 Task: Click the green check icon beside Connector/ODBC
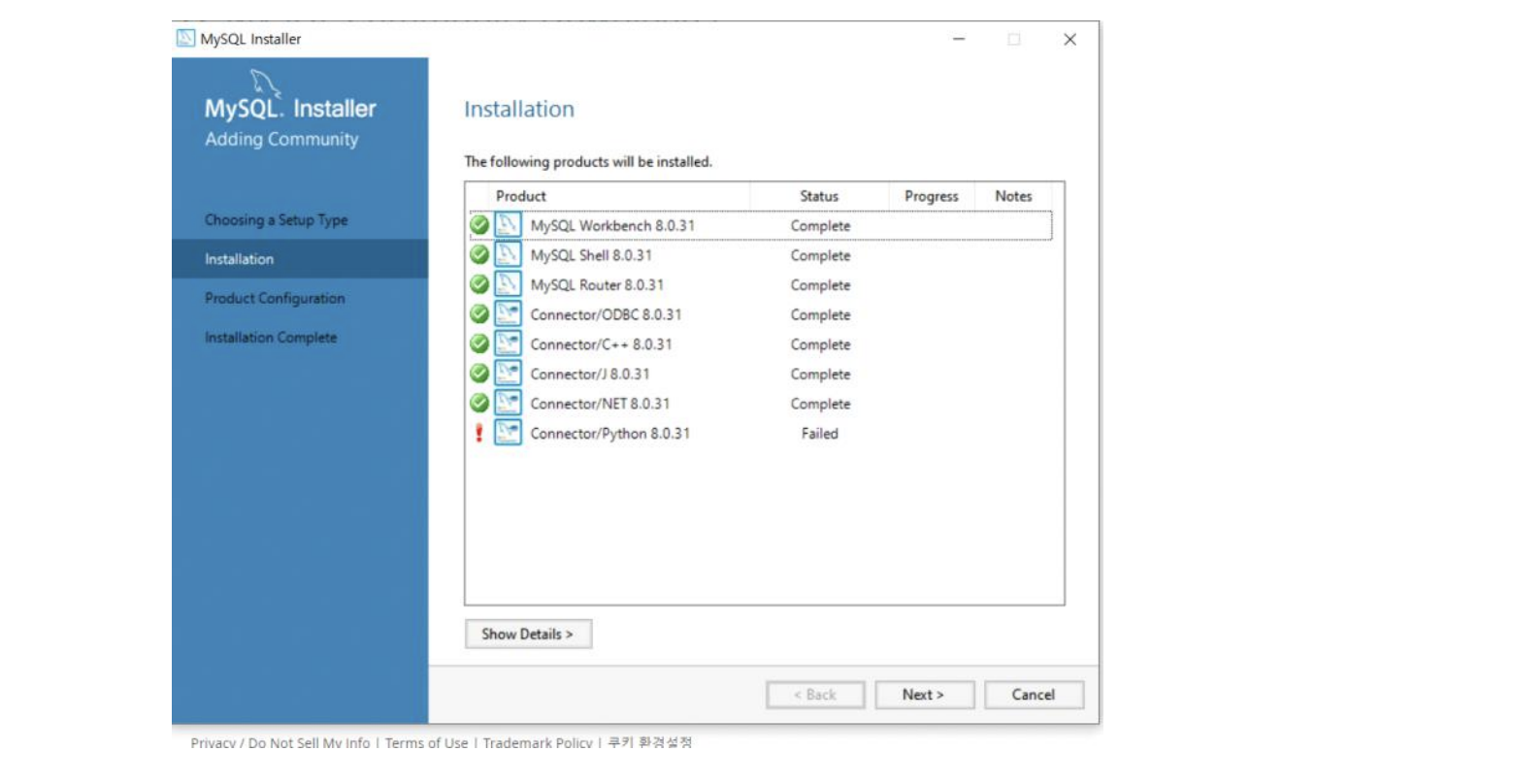coord(479,314)
